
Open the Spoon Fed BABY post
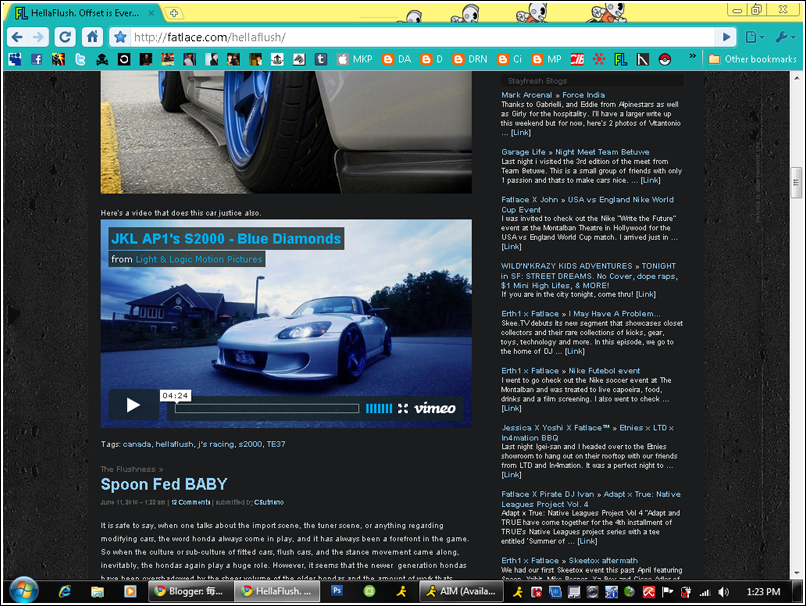click(163, 484)
